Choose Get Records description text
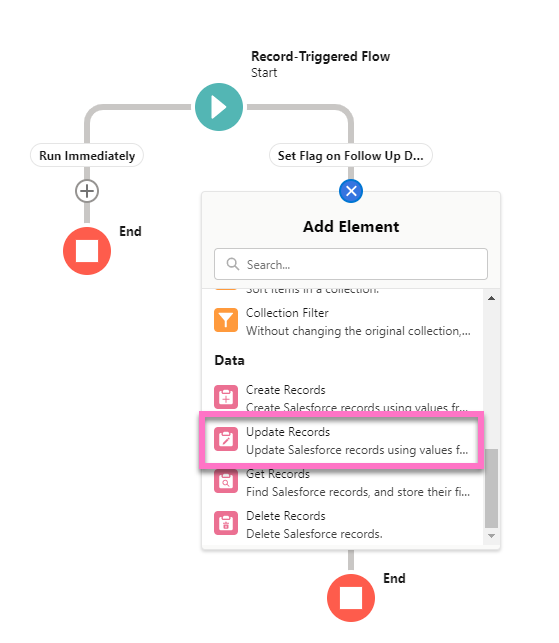Image resolution: width=559 pixels, height=643 pixels. (358, 492)
